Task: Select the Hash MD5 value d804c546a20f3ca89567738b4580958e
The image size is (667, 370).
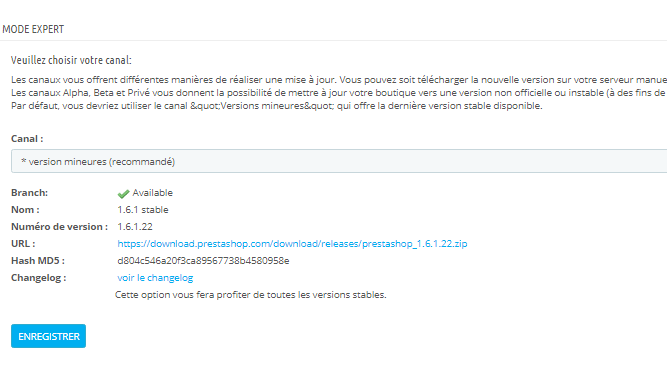Action: [203, 261]
